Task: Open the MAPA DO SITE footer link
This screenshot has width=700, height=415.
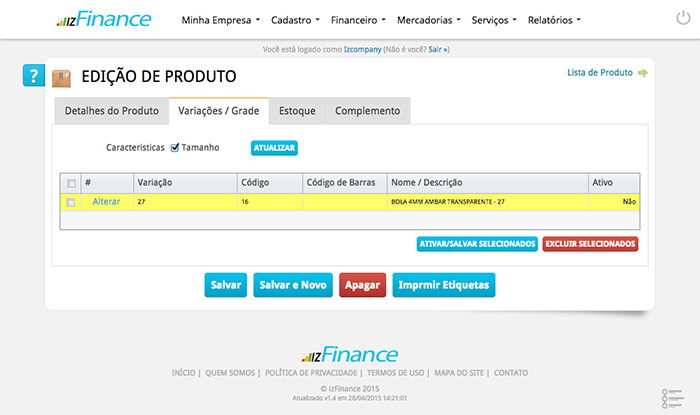Action: [x=459, y=373]
